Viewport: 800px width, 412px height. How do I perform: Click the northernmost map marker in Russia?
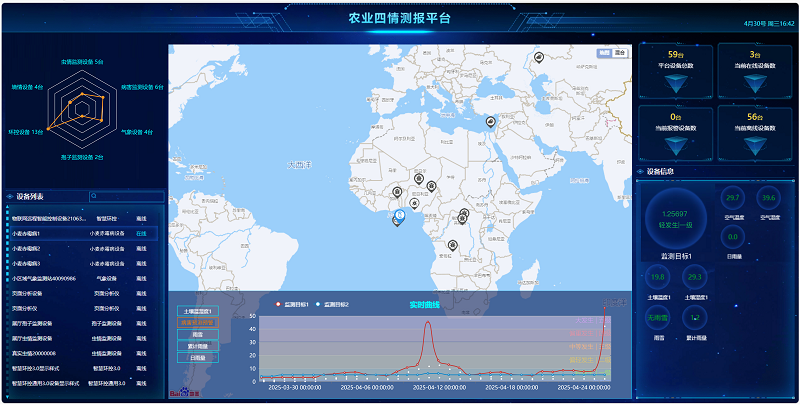coord(539,57)
